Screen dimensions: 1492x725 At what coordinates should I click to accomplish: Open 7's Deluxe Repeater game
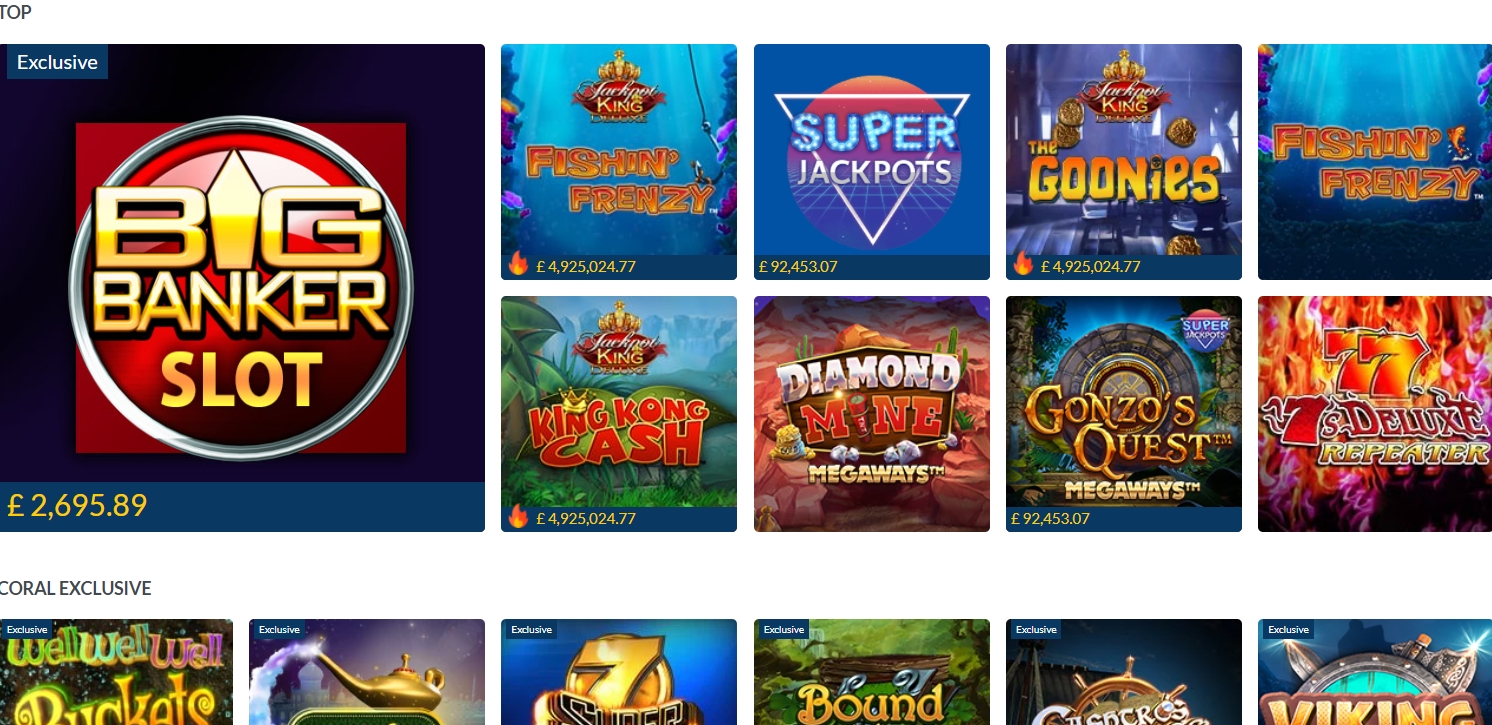1375,414
